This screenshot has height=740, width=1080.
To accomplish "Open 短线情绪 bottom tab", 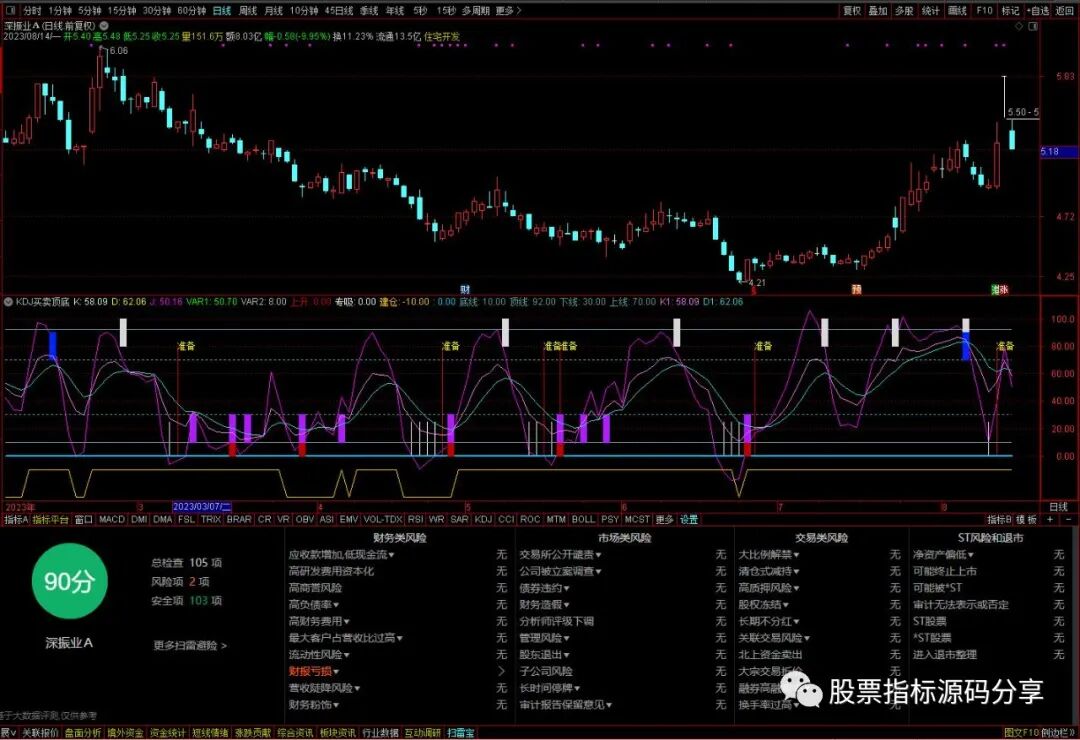I will 210,733.
